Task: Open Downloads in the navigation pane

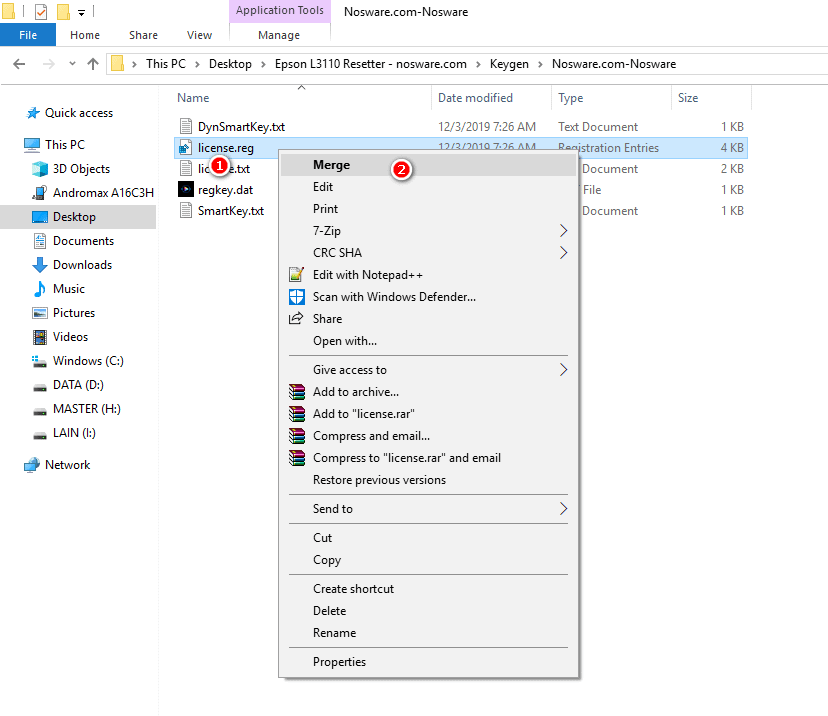Action: 82,265
